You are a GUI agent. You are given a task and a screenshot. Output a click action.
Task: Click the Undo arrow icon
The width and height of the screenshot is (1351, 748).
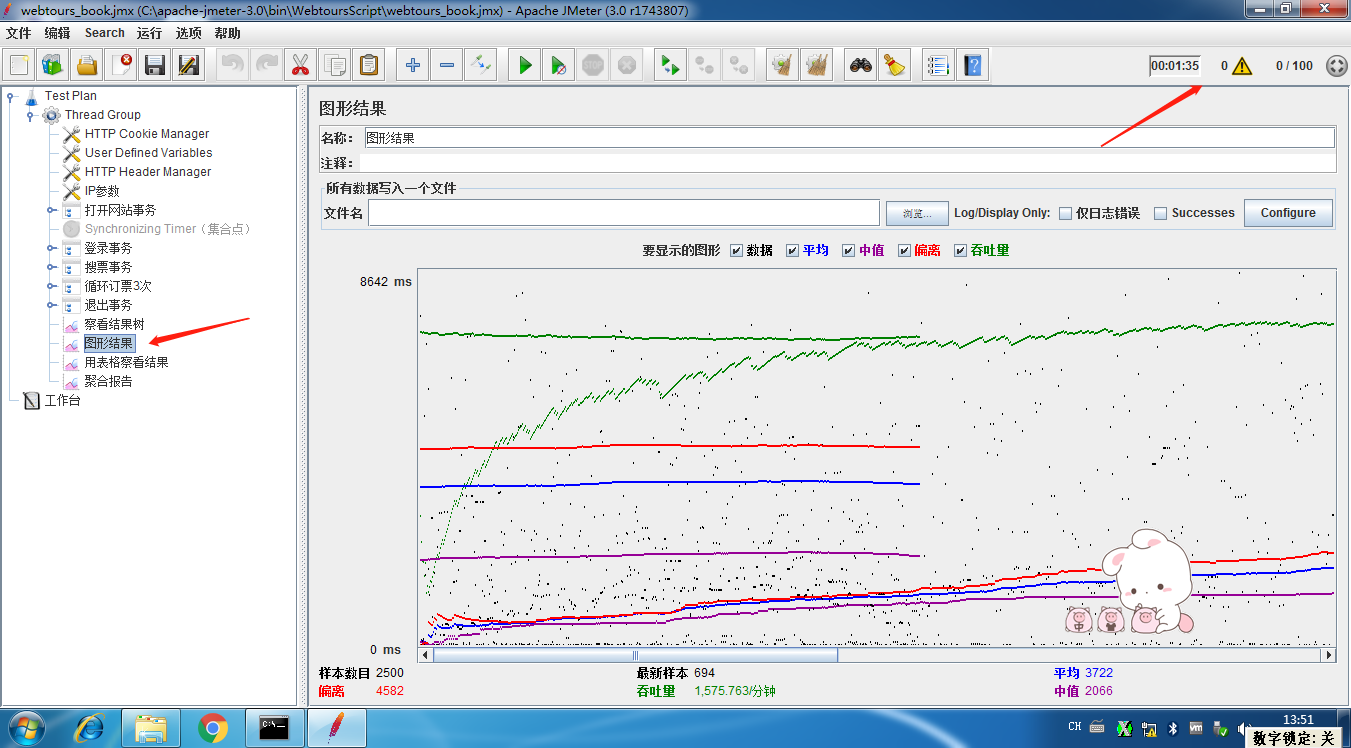pos(233,66)
